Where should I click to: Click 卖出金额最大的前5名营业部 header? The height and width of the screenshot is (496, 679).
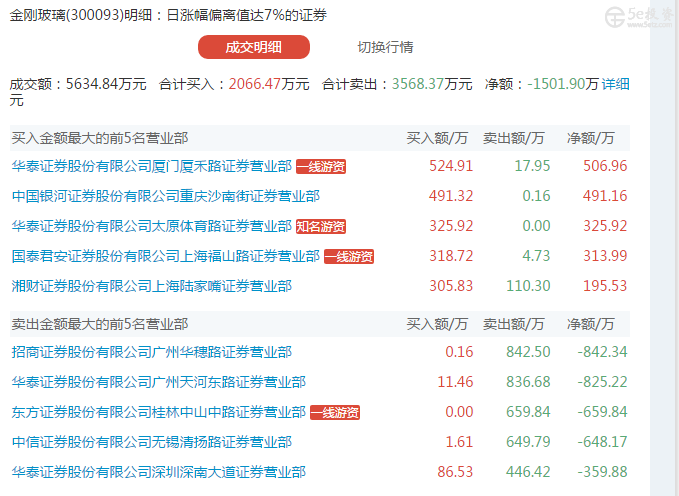pos(100,324)
